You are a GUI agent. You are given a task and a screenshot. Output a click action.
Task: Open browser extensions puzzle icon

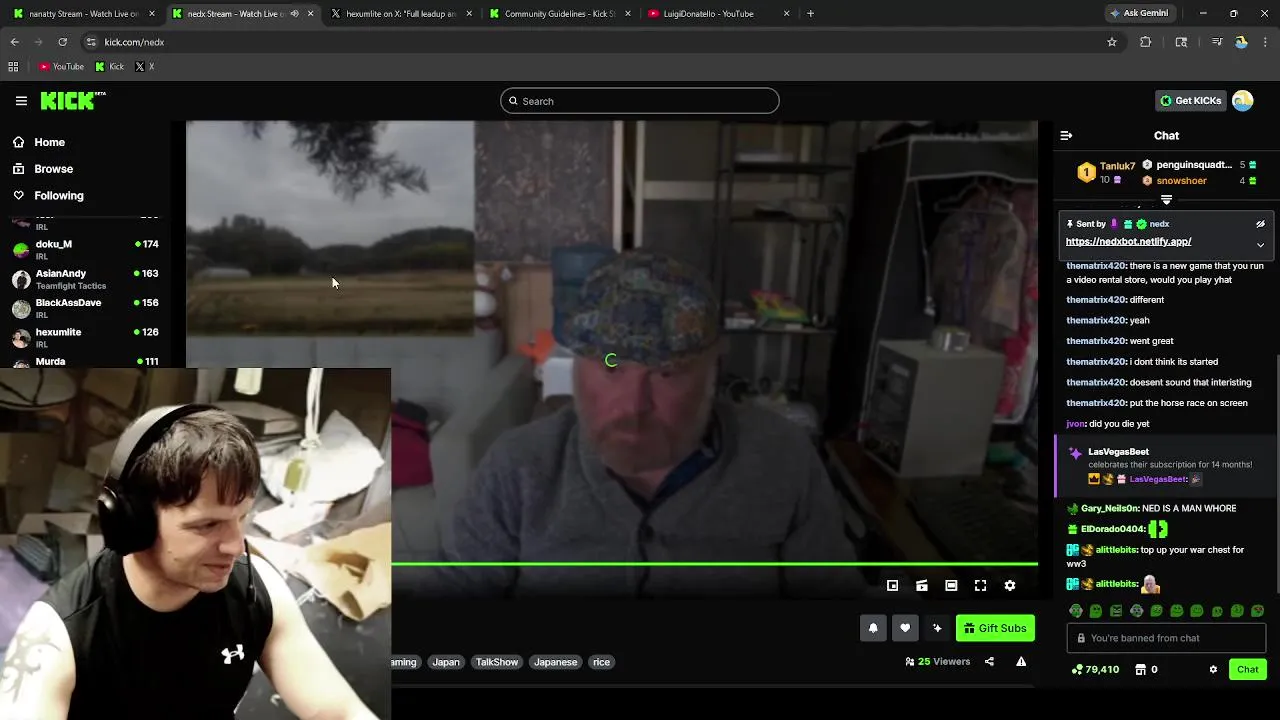[x=1145, y=42]
